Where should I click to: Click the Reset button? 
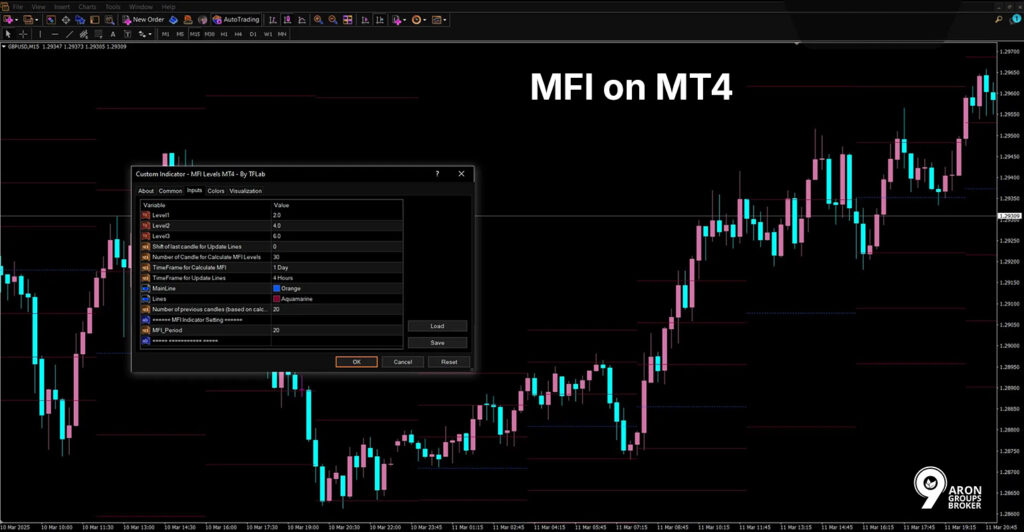[449, 362]
